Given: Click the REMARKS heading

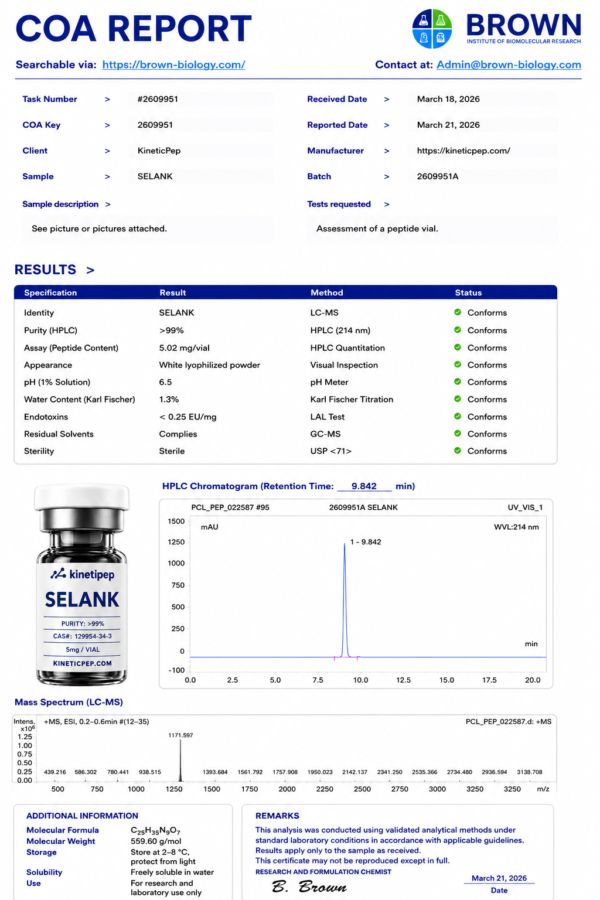Looking at the screenshot, I should pyautogui.click(x=277, y=816).
